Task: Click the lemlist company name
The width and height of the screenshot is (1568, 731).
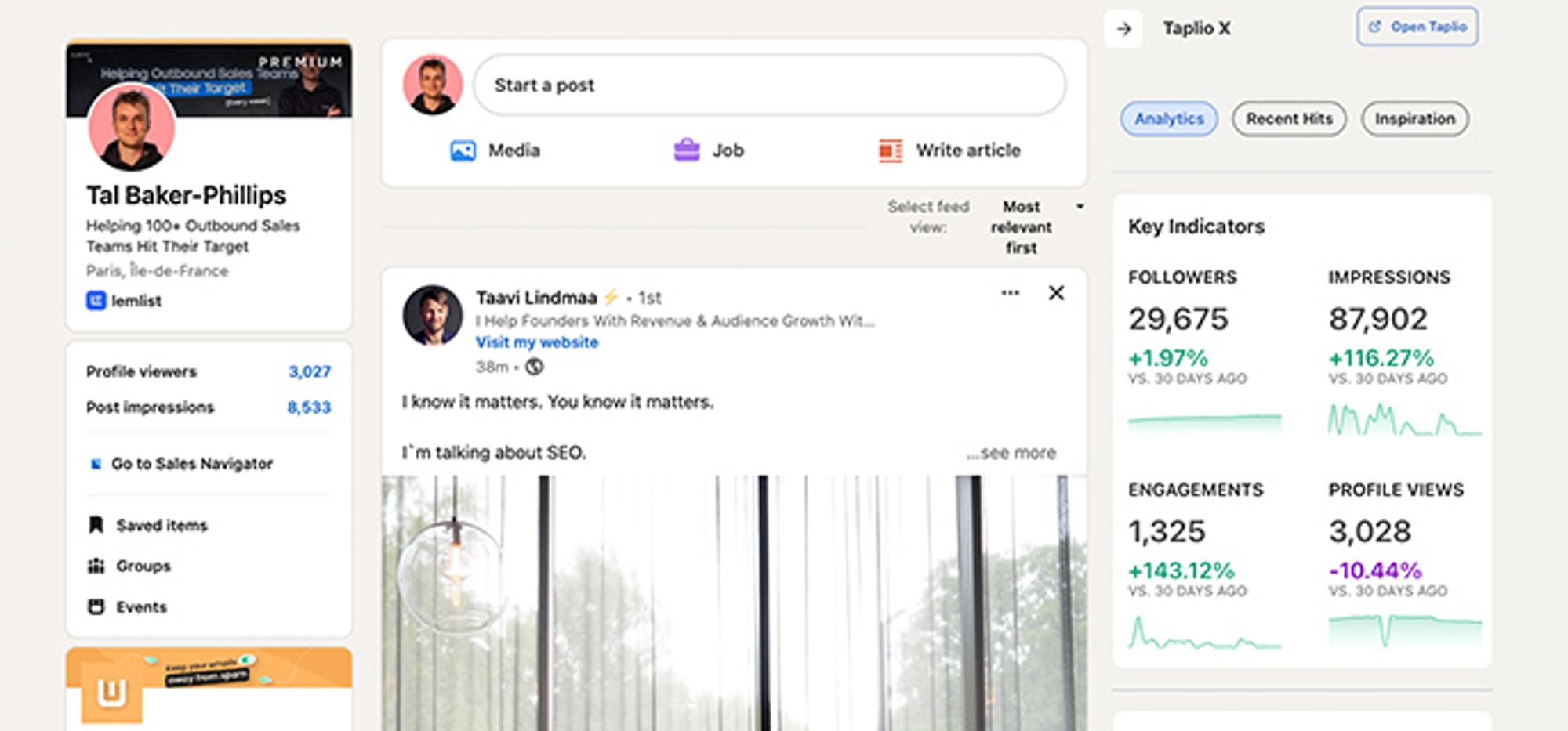Action: coord(136,301)
